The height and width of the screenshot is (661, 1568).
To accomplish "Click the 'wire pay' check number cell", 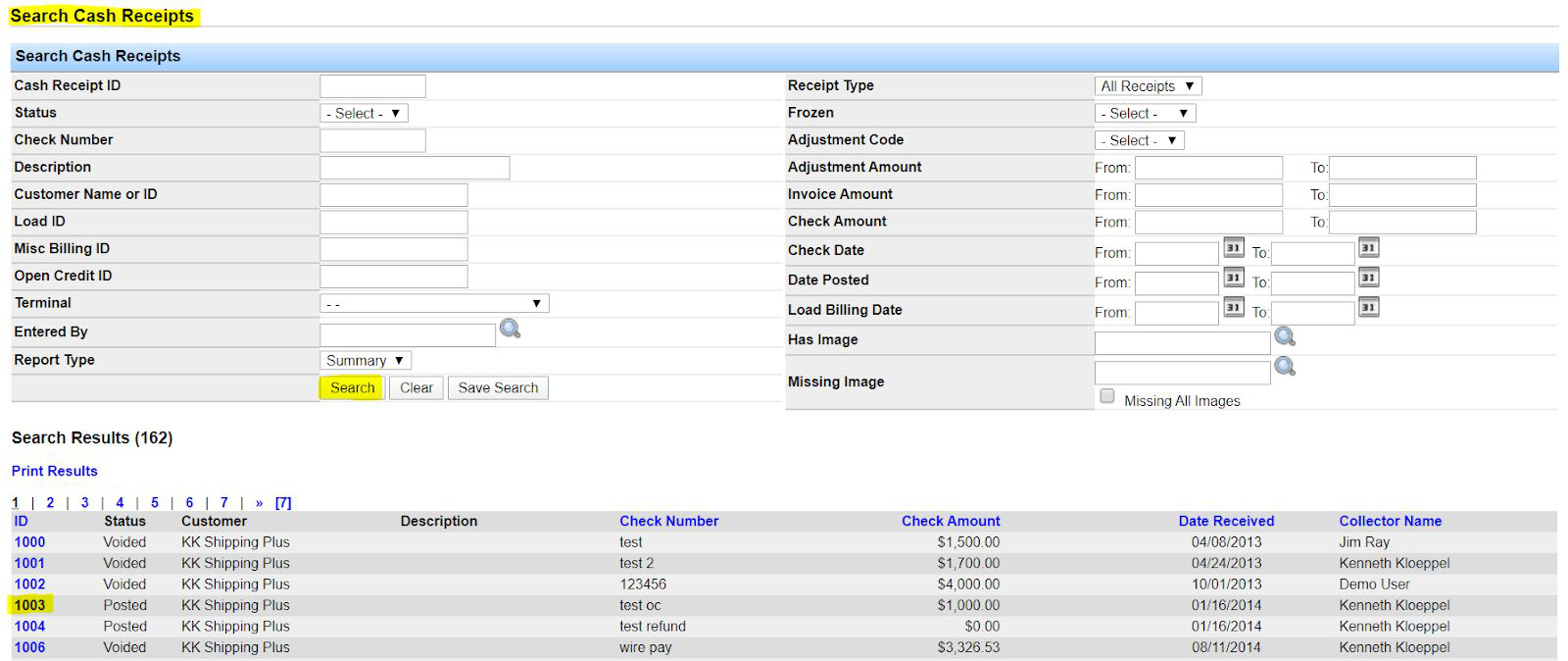I will [646, 647].
